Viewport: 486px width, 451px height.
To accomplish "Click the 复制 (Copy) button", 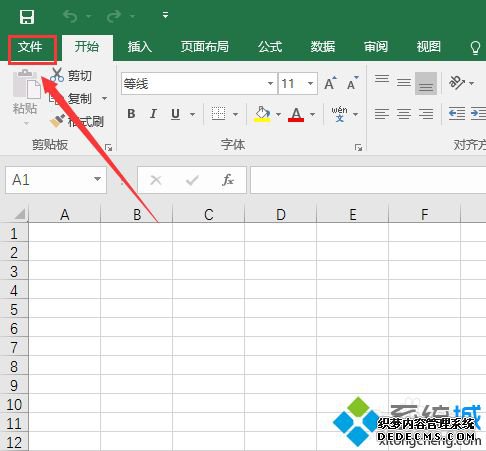I will (x=71, y=99).
